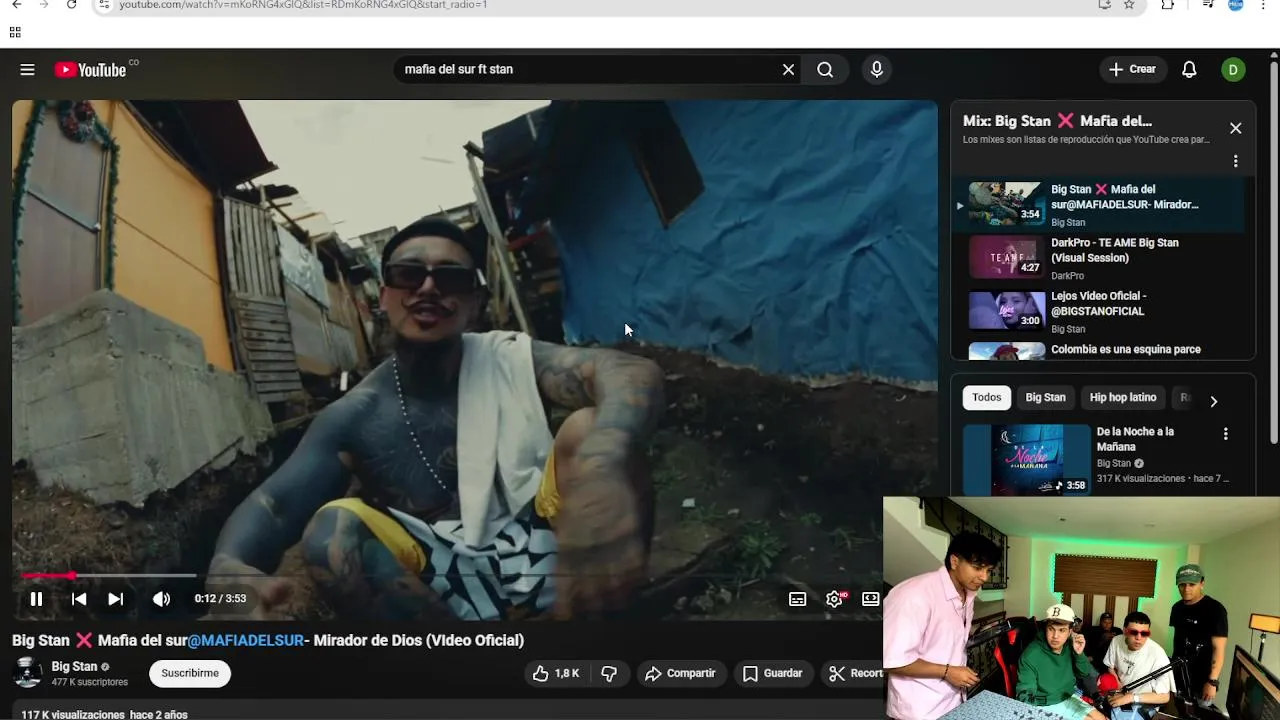
Task: Select the Big Stan filter chip
Action: point(1045,398)
